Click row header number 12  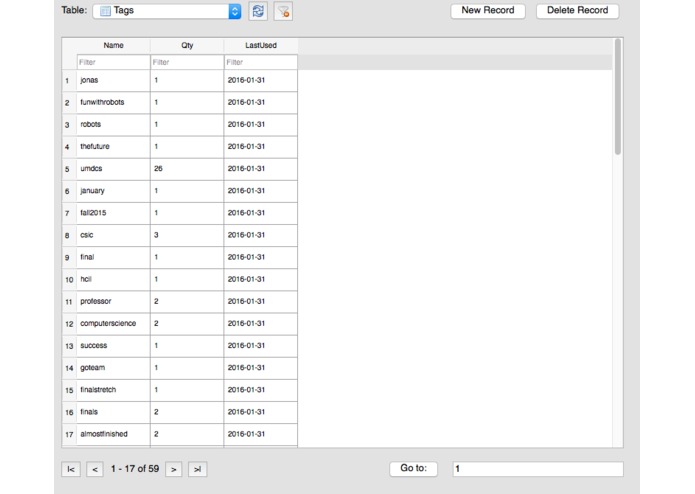coord(69,324)
